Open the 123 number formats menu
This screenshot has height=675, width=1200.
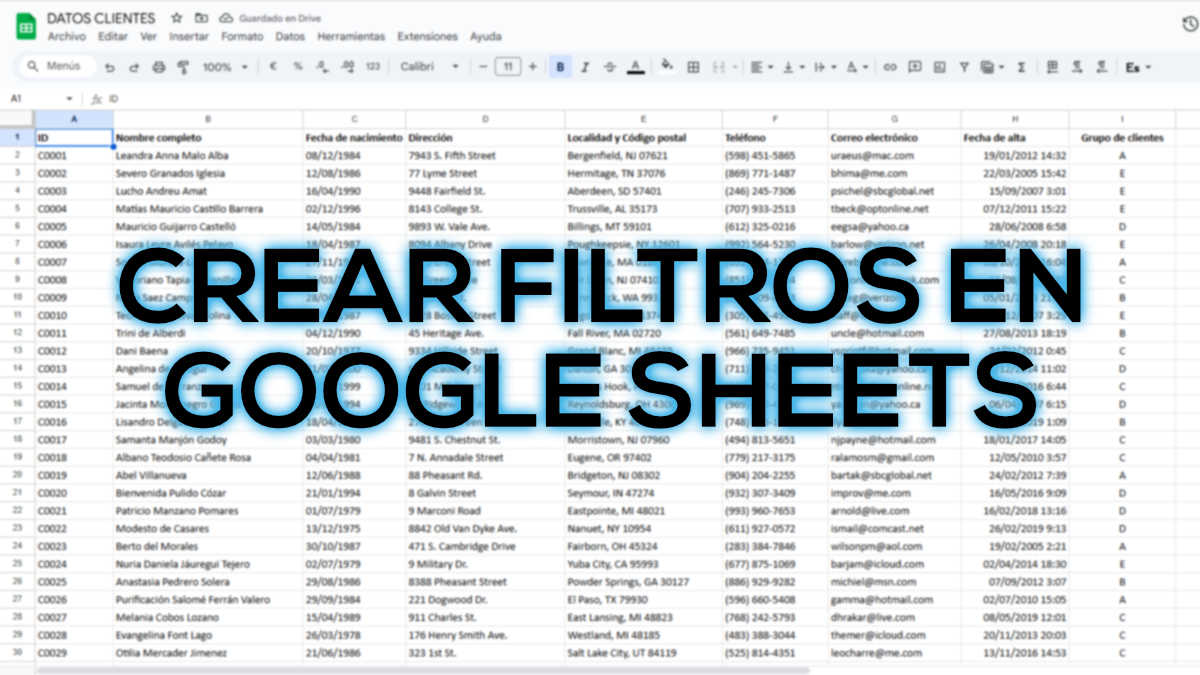[373, 67]
